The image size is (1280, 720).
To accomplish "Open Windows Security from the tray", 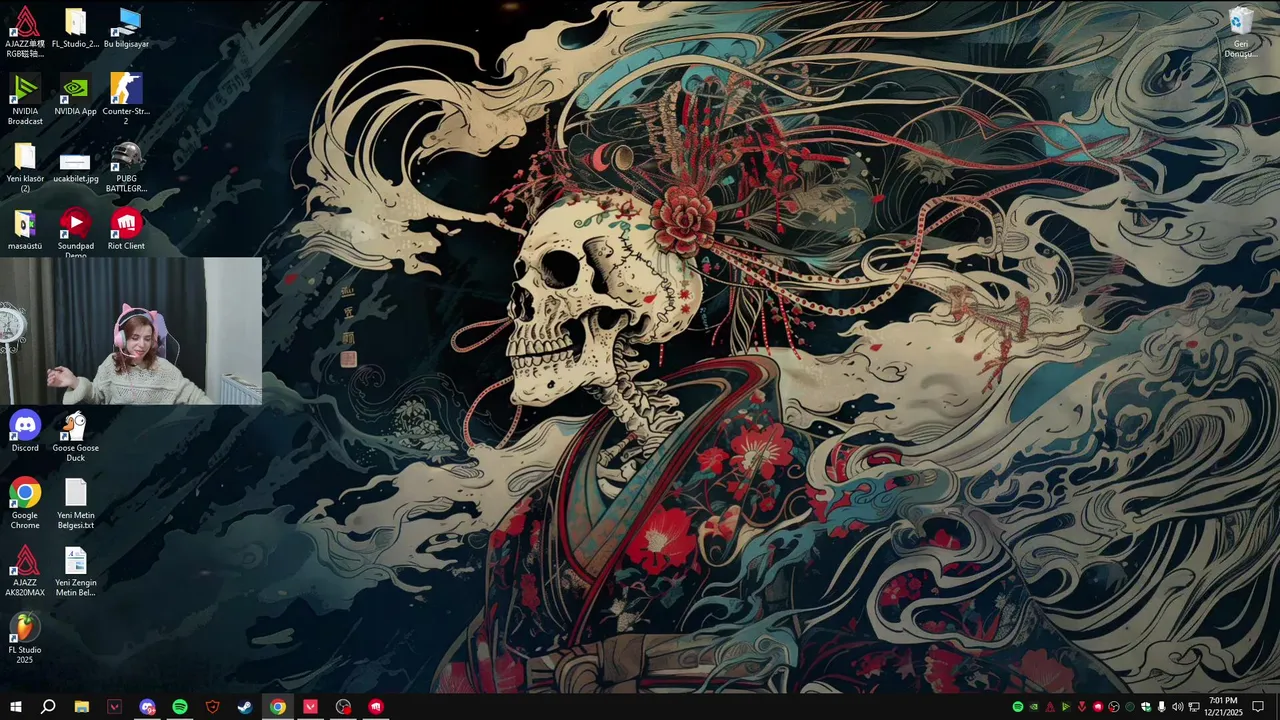I will (1146, 707).
